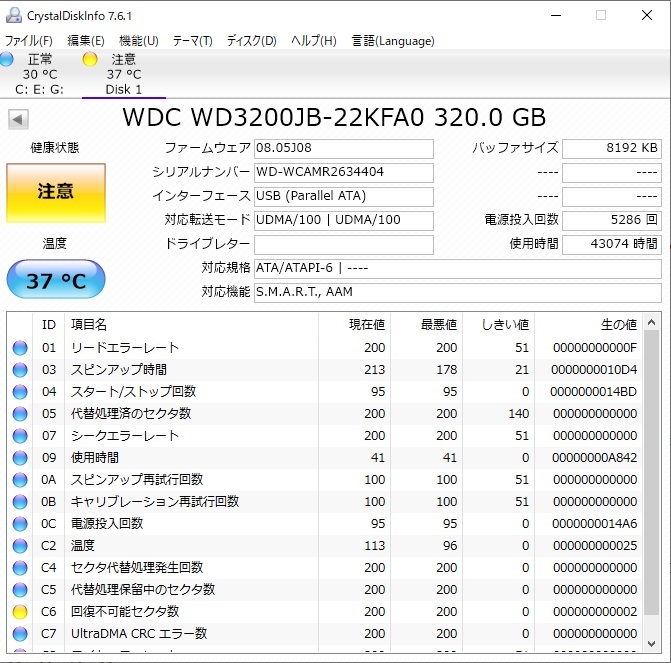
Task: Click the buffer size value 8192 KB
Action: 612,149
